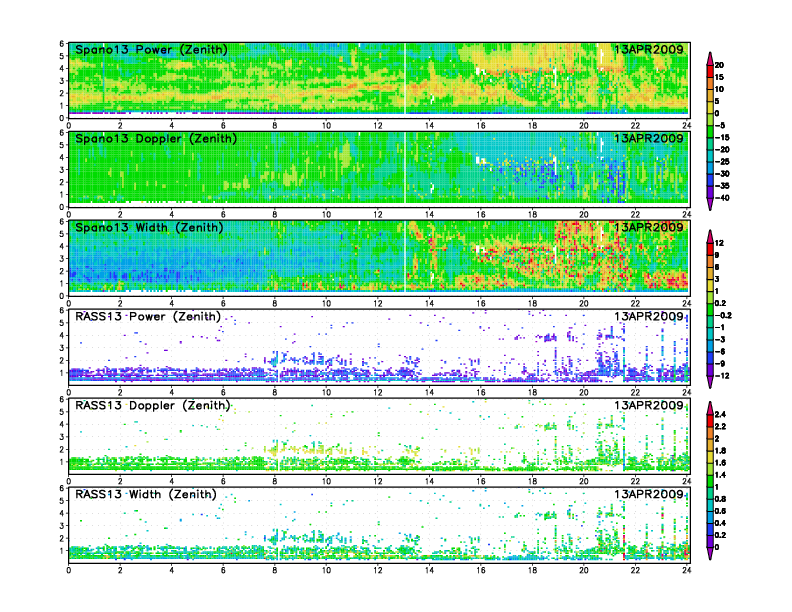Click the '-5' label on the top colorbar
Image resolution: width=792 pixels, height=612 pixels.
(720, 125)
